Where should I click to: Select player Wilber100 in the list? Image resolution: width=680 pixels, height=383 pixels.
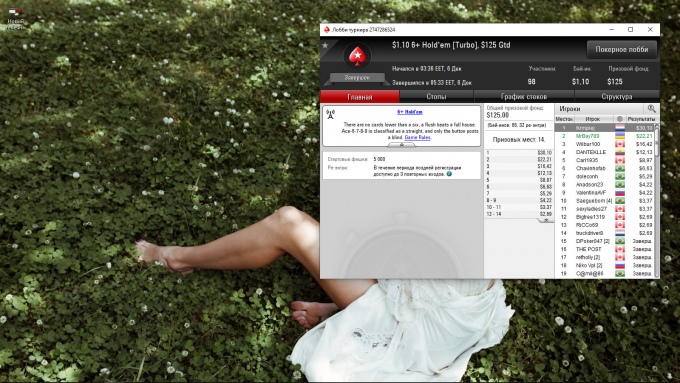coord(604,144)
